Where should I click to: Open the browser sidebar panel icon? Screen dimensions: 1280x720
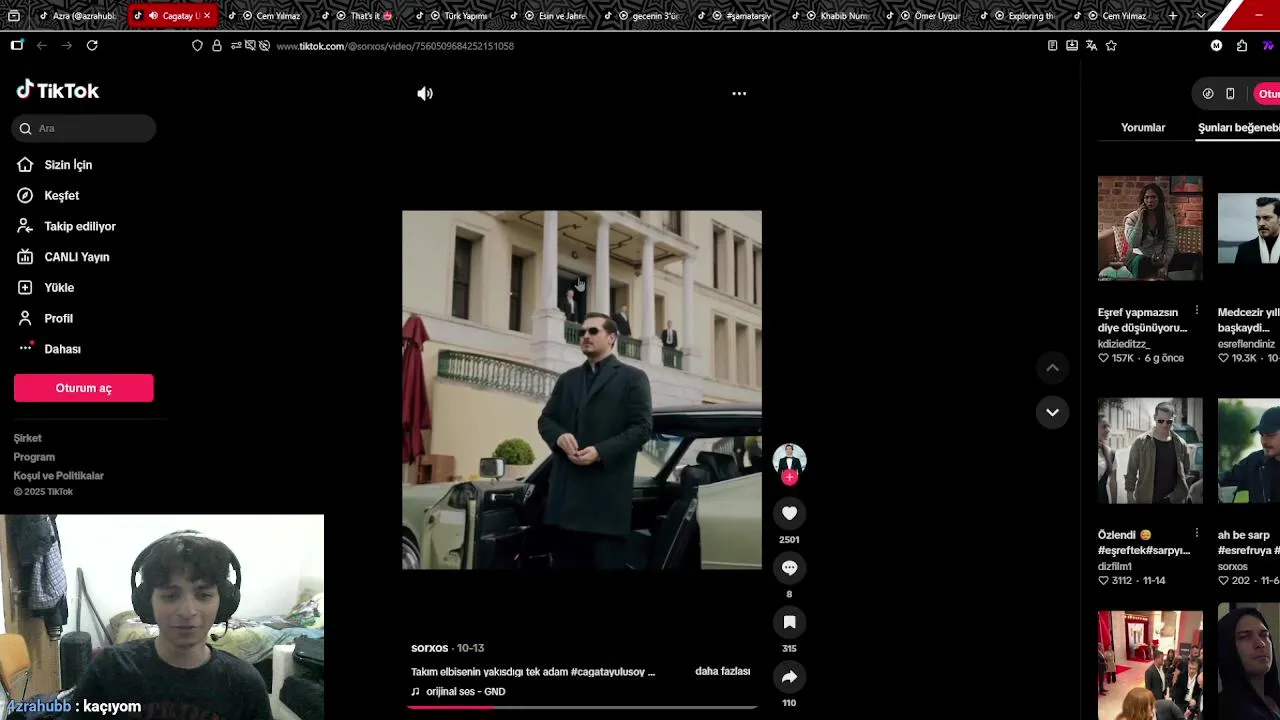pos(17,46)
